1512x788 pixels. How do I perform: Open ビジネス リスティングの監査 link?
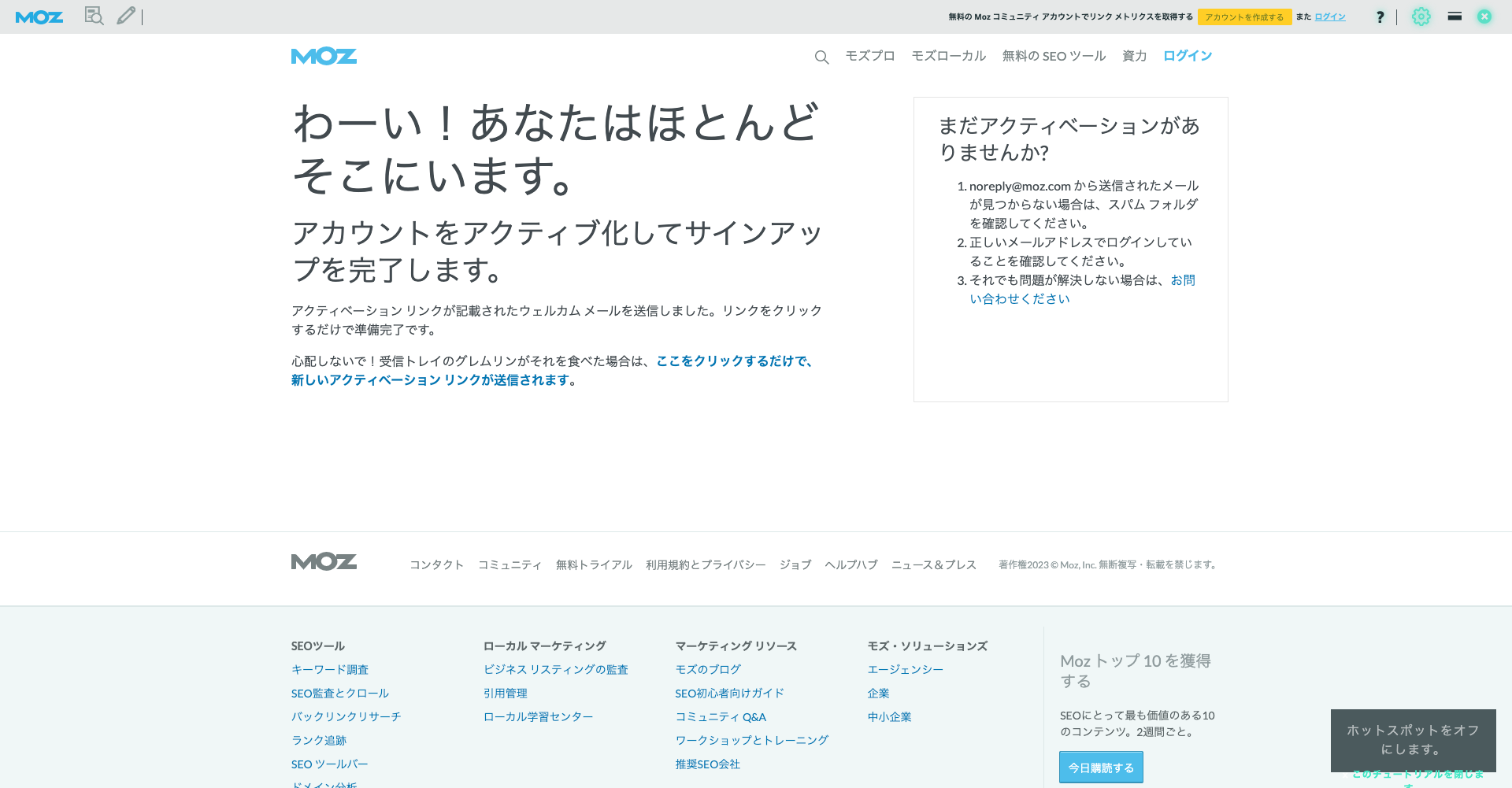coord(556,670)
